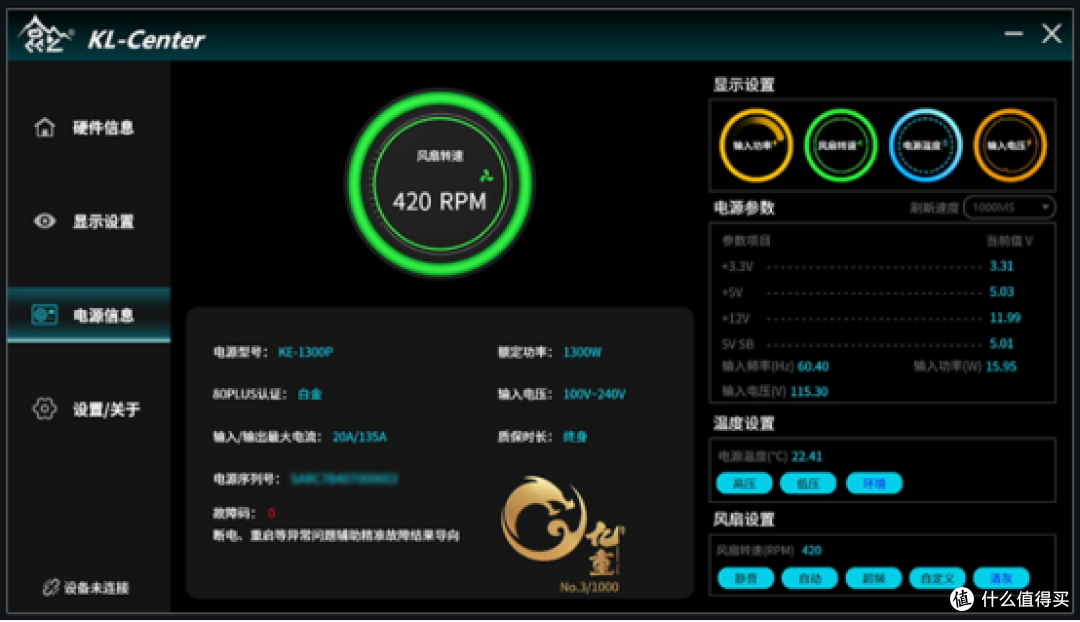
Task: Choose the 环境 temperature button
Action: [x=873, y=484]
